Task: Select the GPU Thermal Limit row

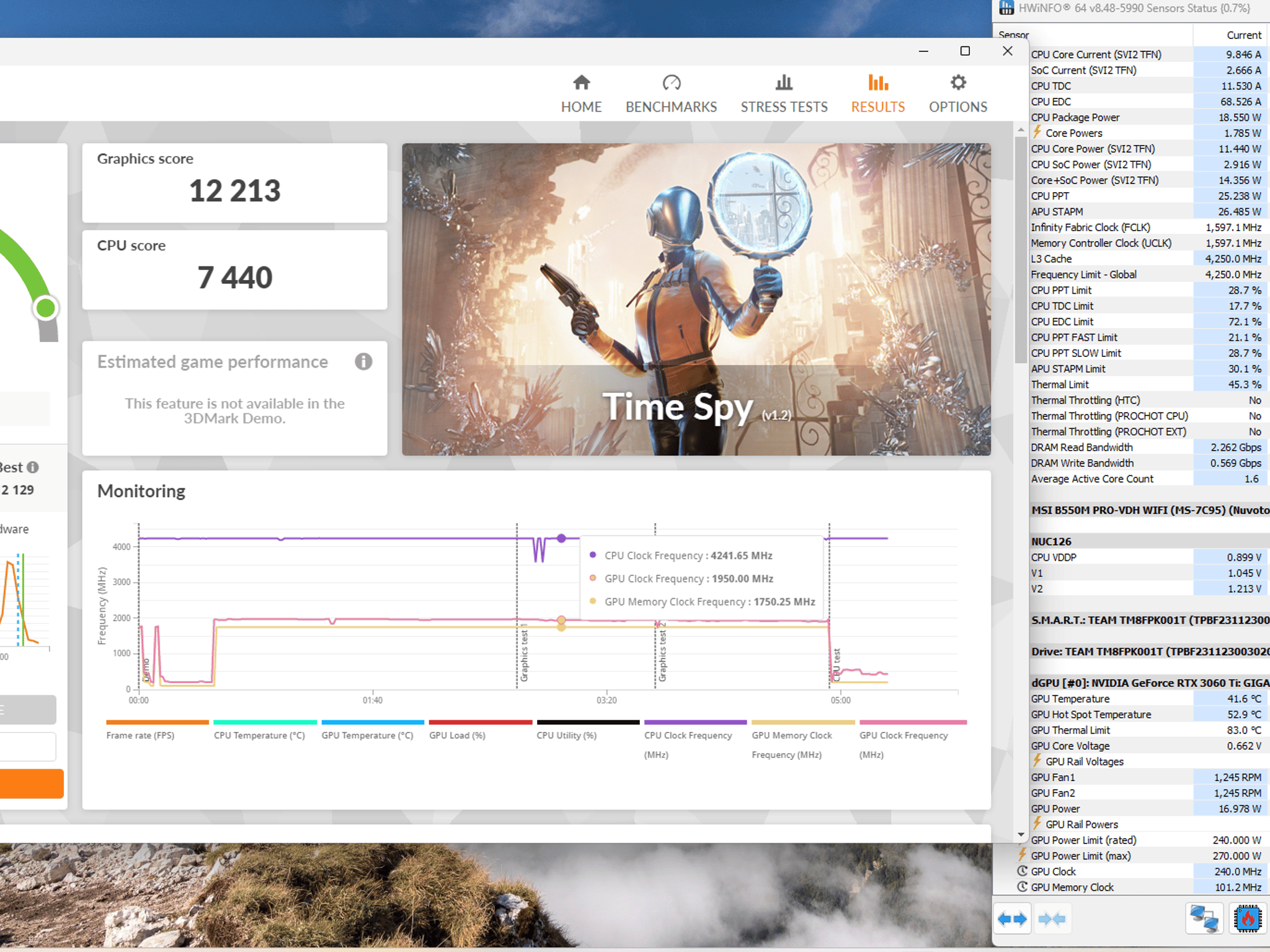Action: 1148,729
